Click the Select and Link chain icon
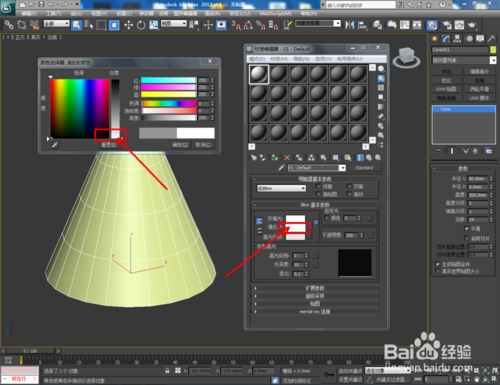 pyautogui.click(x=9, y=25)
